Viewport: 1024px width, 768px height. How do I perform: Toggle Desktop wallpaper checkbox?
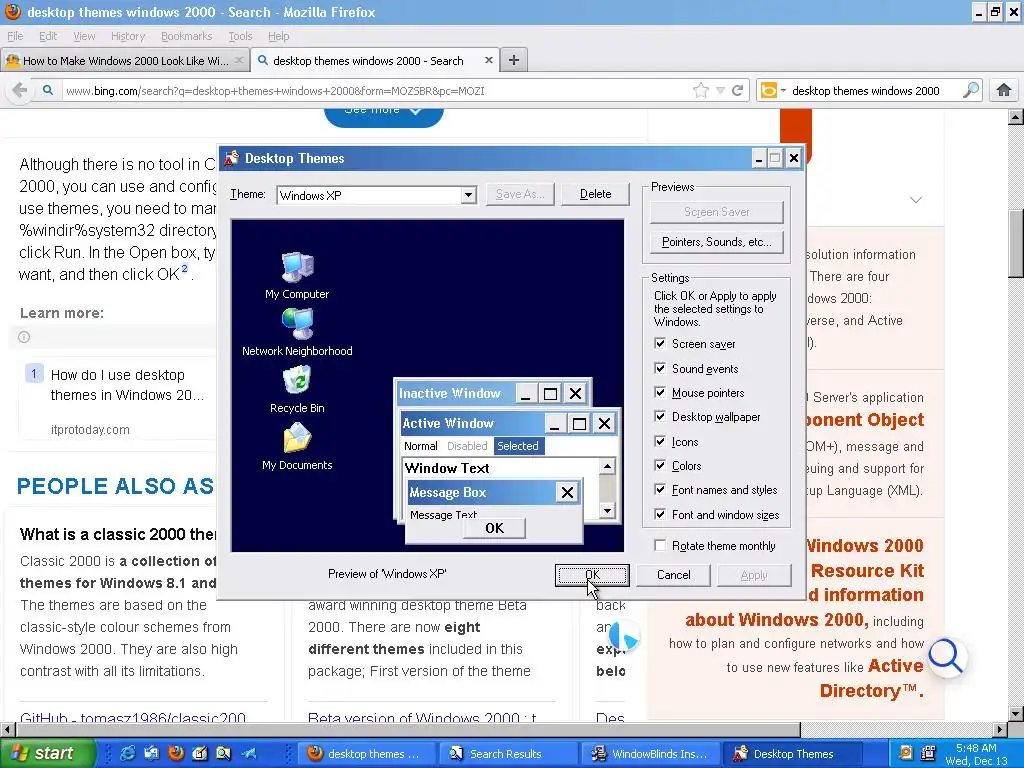click(660, 417)
